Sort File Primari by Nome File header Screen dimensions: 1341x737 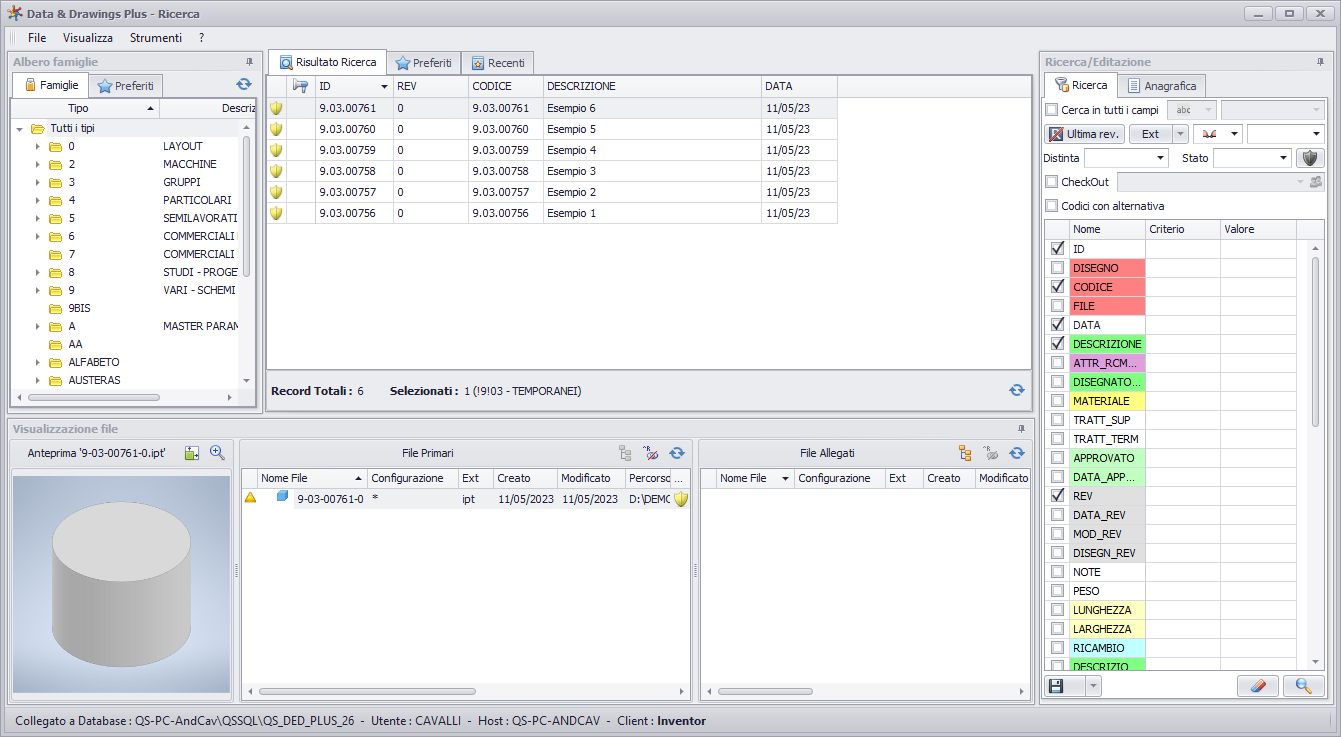click(312, 478)
